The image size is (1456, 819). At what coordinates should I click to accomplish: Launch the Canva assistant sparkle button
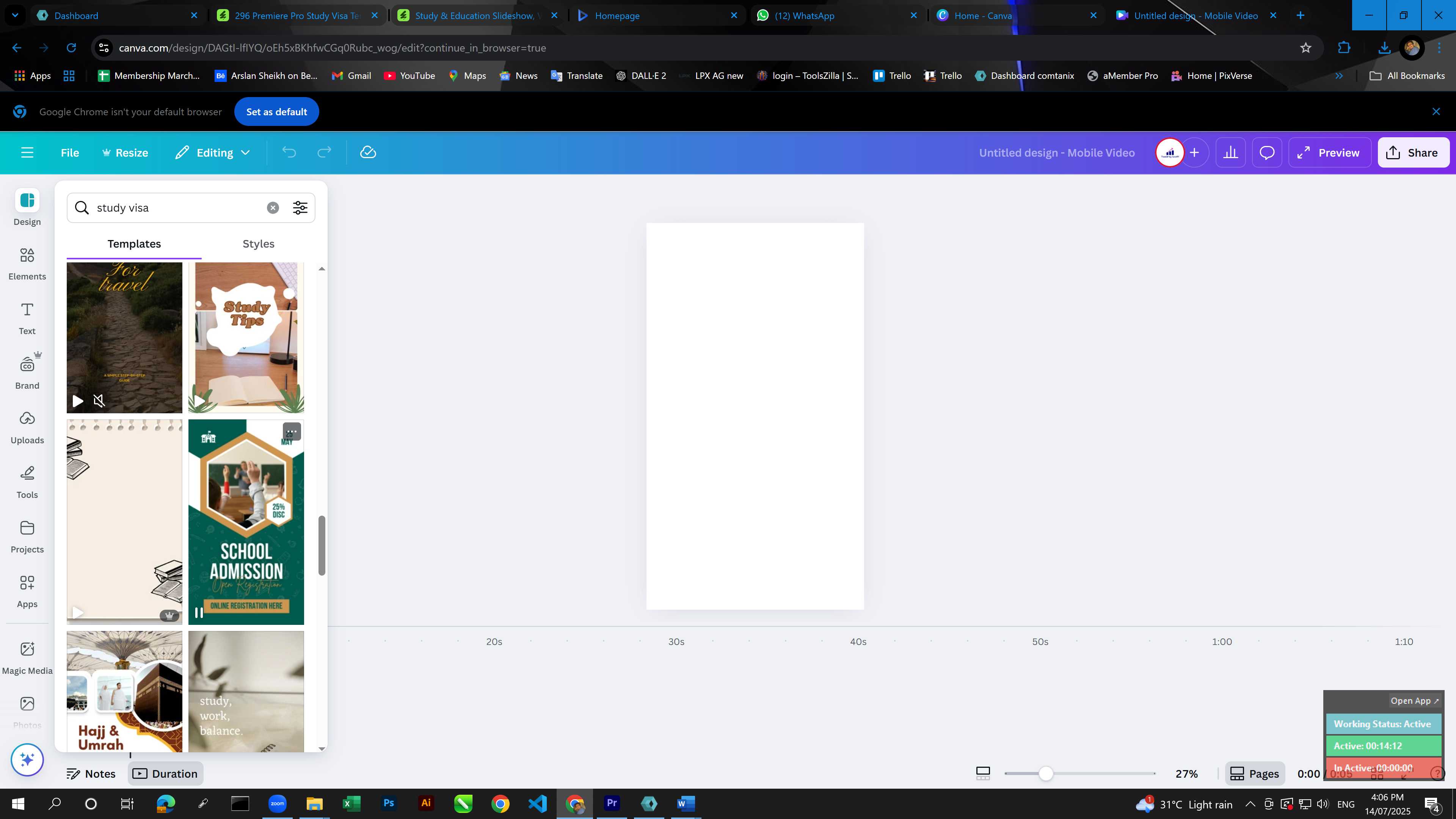coord(27,759)
